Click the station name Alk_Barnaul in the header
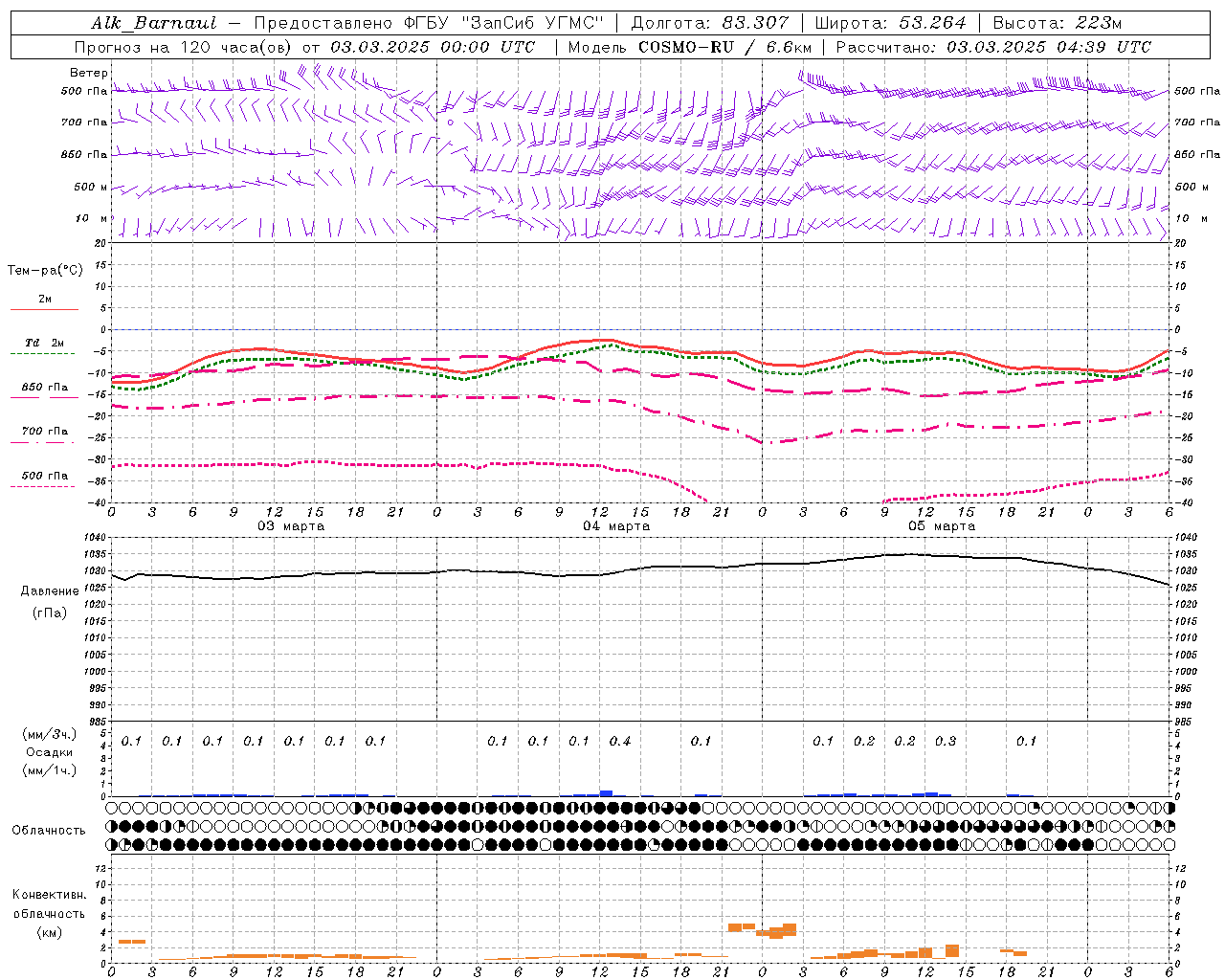 [x=154, y=23]
